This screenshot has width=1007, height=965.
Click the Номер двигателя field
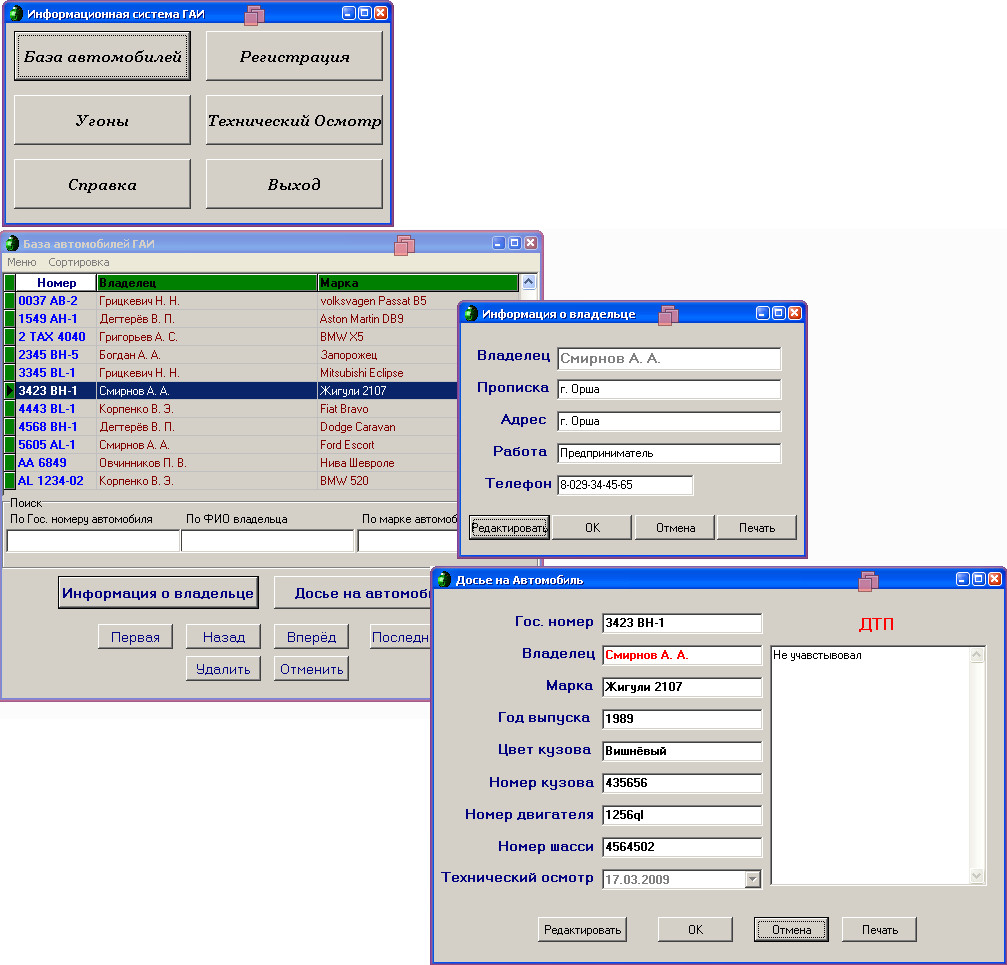[682, 815]
